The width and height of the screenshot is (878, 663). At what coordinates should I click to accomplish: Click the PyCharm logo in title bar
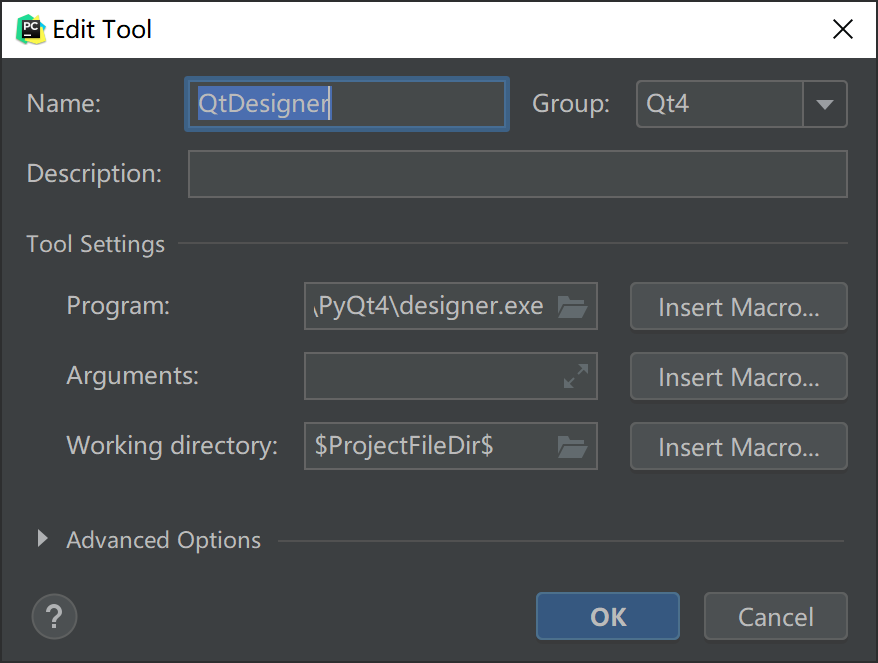[x=31, y=29]
